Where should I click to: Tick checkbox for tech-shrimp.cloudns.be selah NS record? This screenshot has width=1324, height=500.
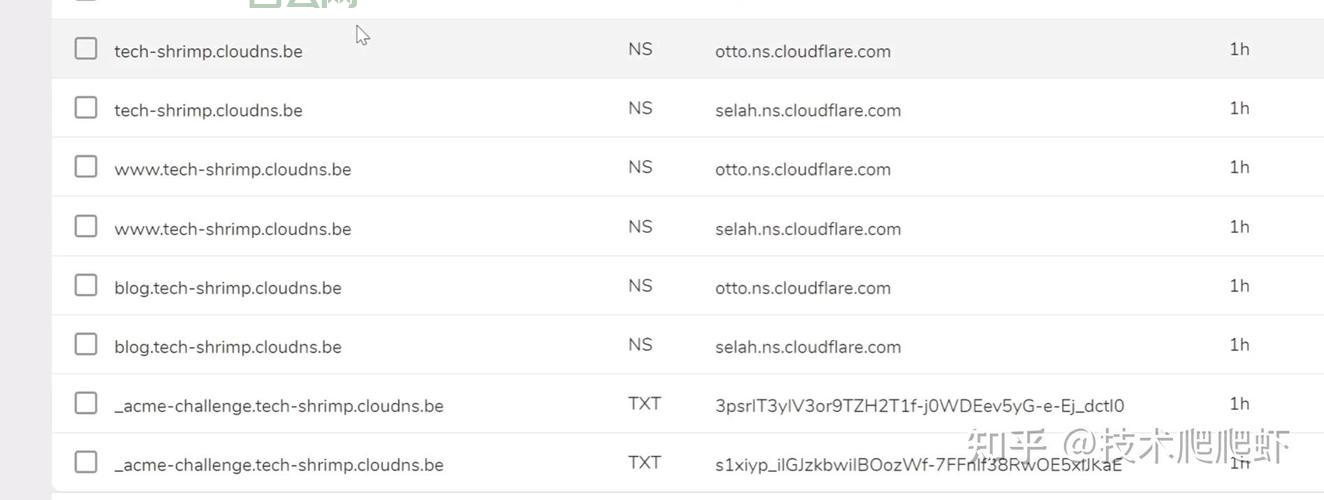tap(86, 107)
